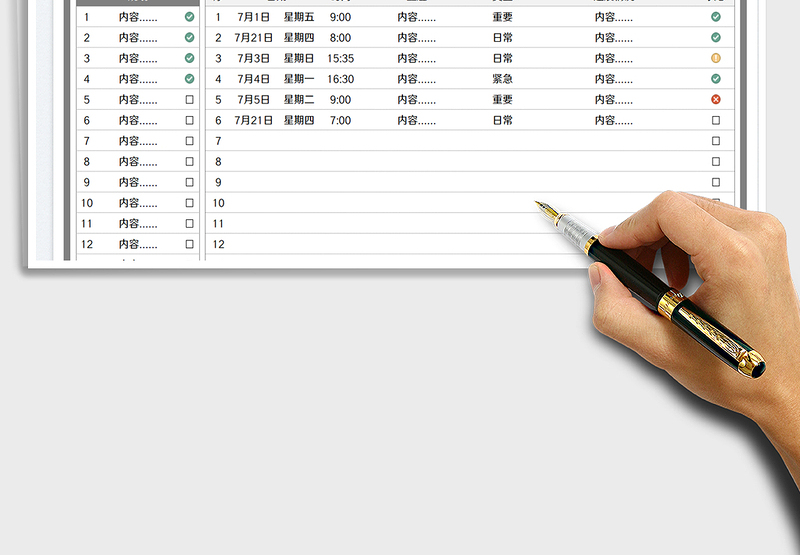Click green status check in 7月1日 row
The width and height of the screenshot is (800, 555).
[715, 17]
